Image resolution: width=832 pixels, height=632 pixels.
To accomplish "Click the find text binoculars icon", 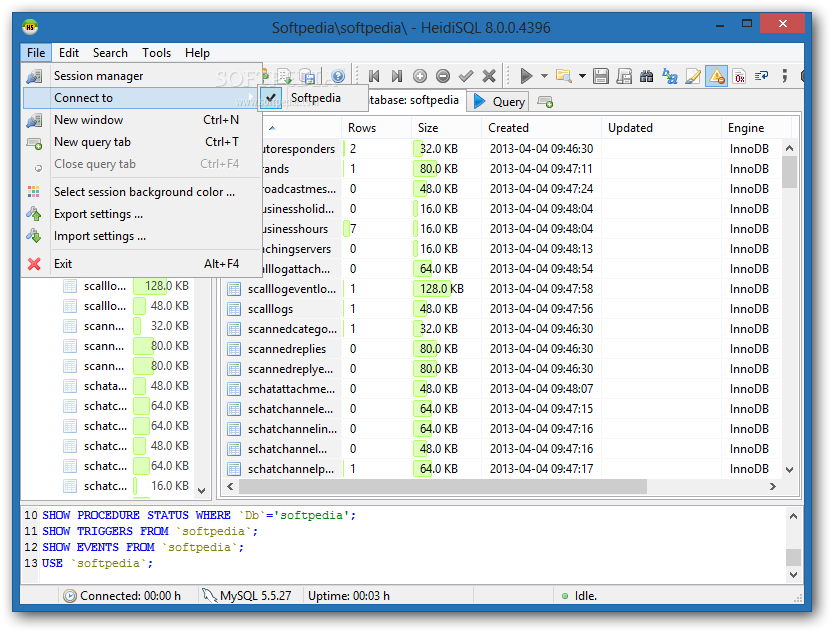I will (x=646, y=76).
